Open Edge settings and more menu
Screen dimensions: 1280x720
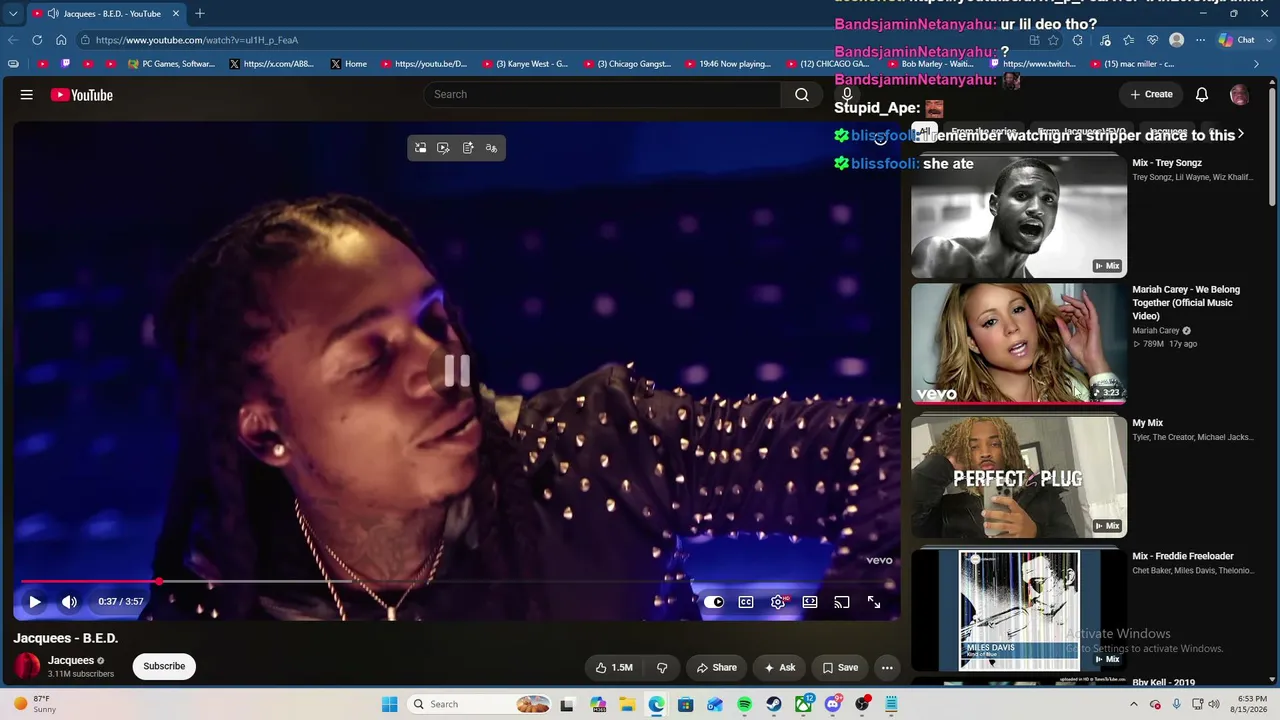click(x=1201, y=40)
